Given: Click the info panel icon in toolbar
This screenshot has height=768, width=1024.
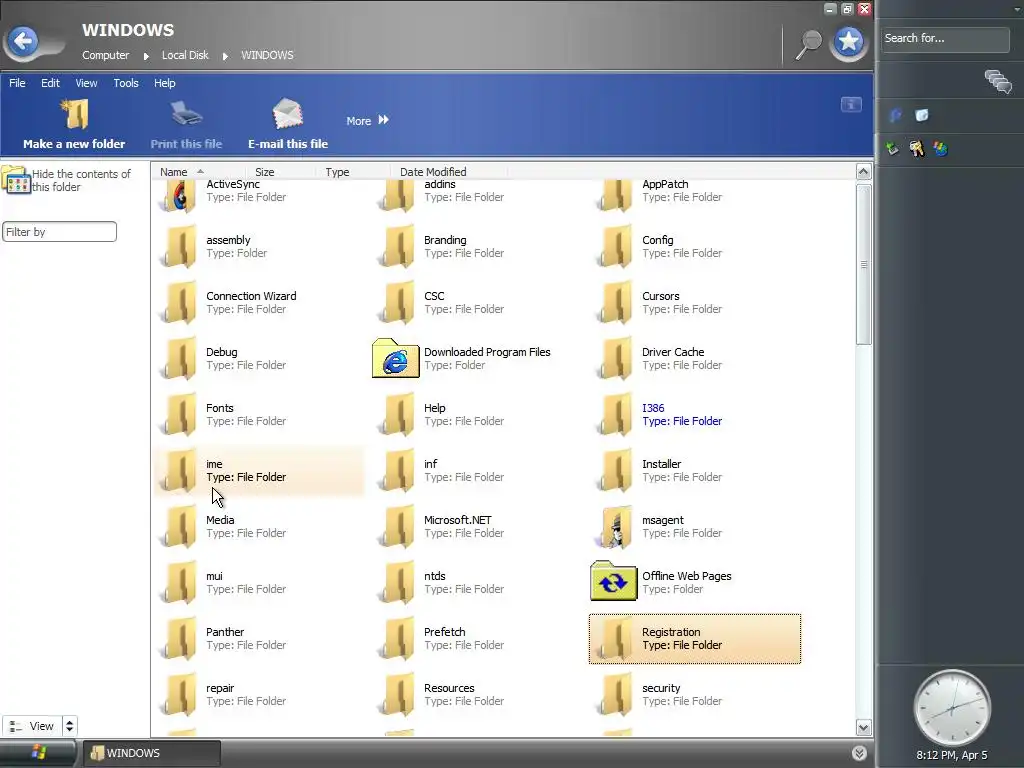Looking at the screenshot, I should [x=851, y=104].
